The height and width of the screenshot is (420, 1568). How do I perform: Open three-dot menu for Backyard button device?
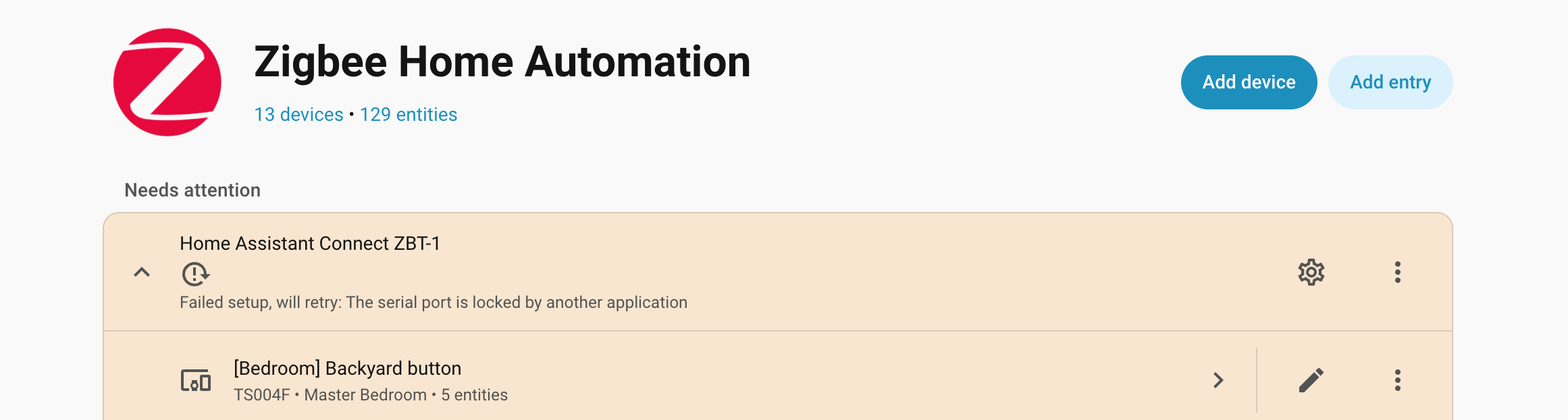coord(1397,381)
